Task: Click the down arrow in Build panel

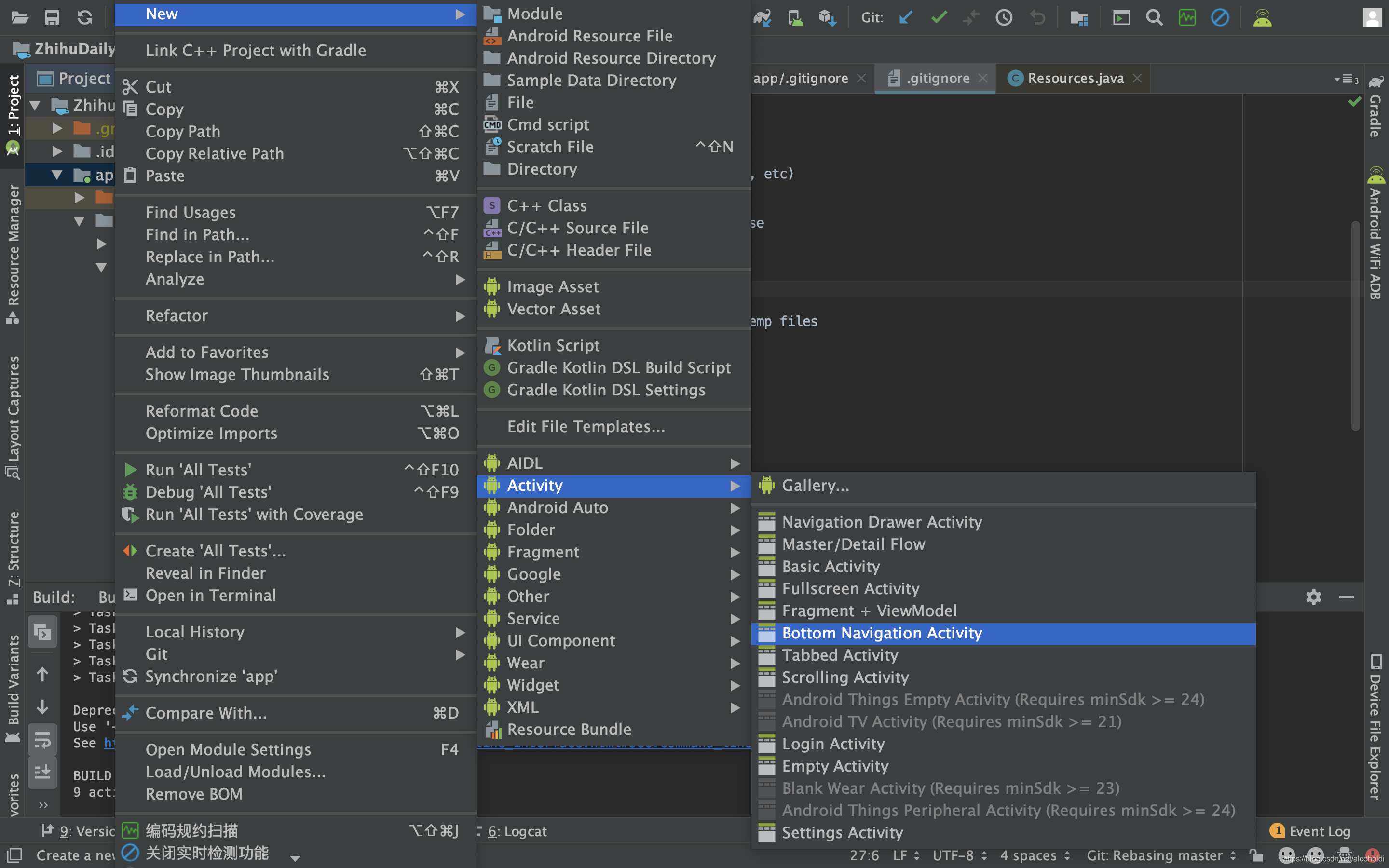Action: click(42, 706)
